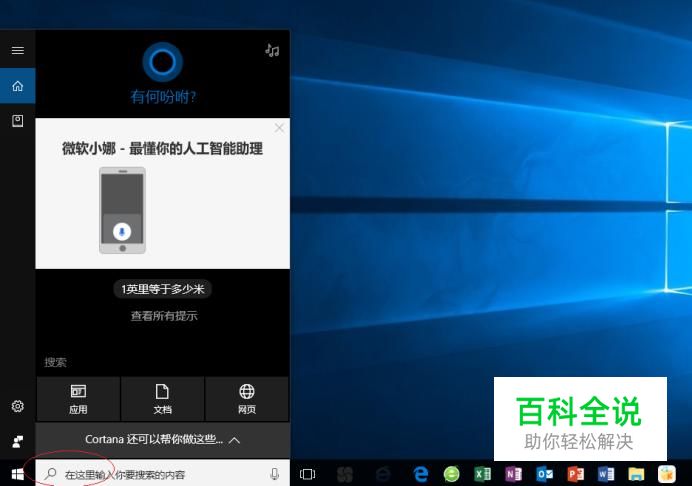692x486 pixels.
Task: Open Task View on the taskbar
Action: click(x=308, y=475)
